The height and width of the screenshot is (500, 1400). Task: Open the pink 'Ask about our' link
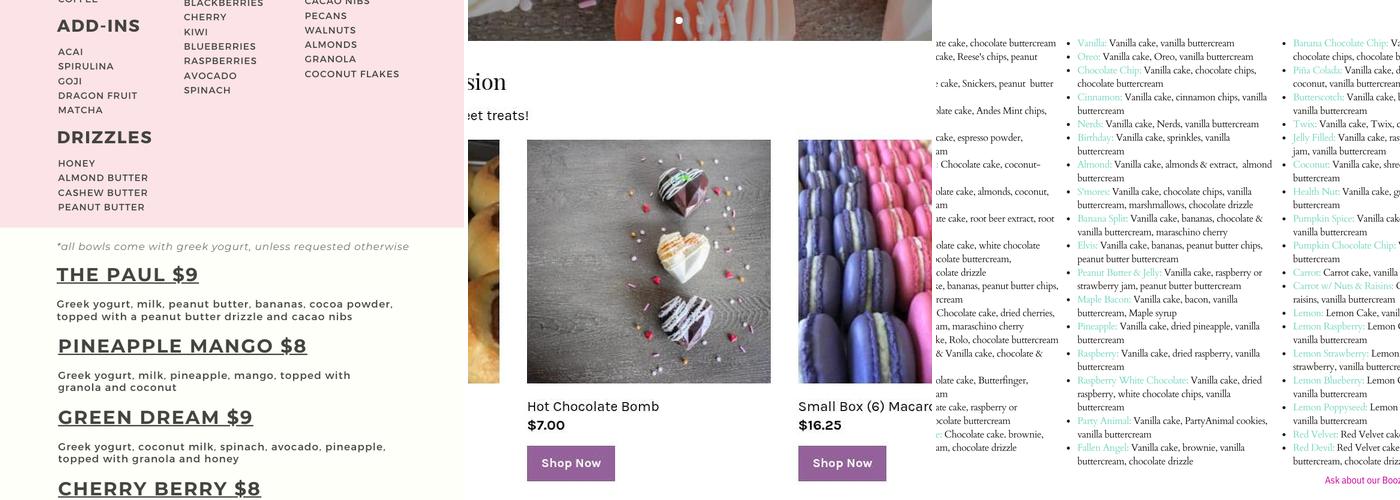pyautogui.click(x=1361, y=481)
